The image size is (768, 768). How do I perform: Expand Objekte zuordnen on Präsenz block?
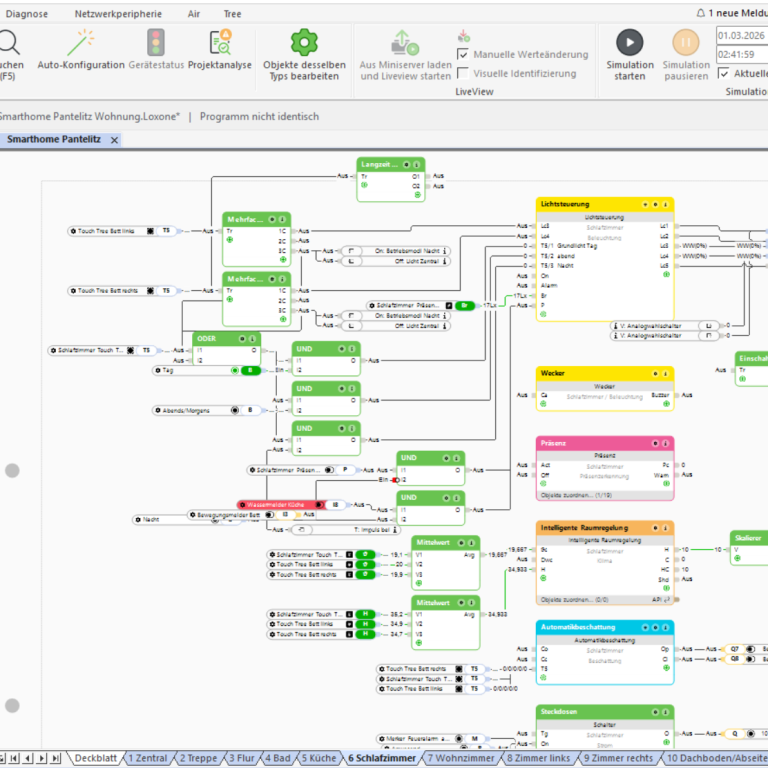point(576,495)
